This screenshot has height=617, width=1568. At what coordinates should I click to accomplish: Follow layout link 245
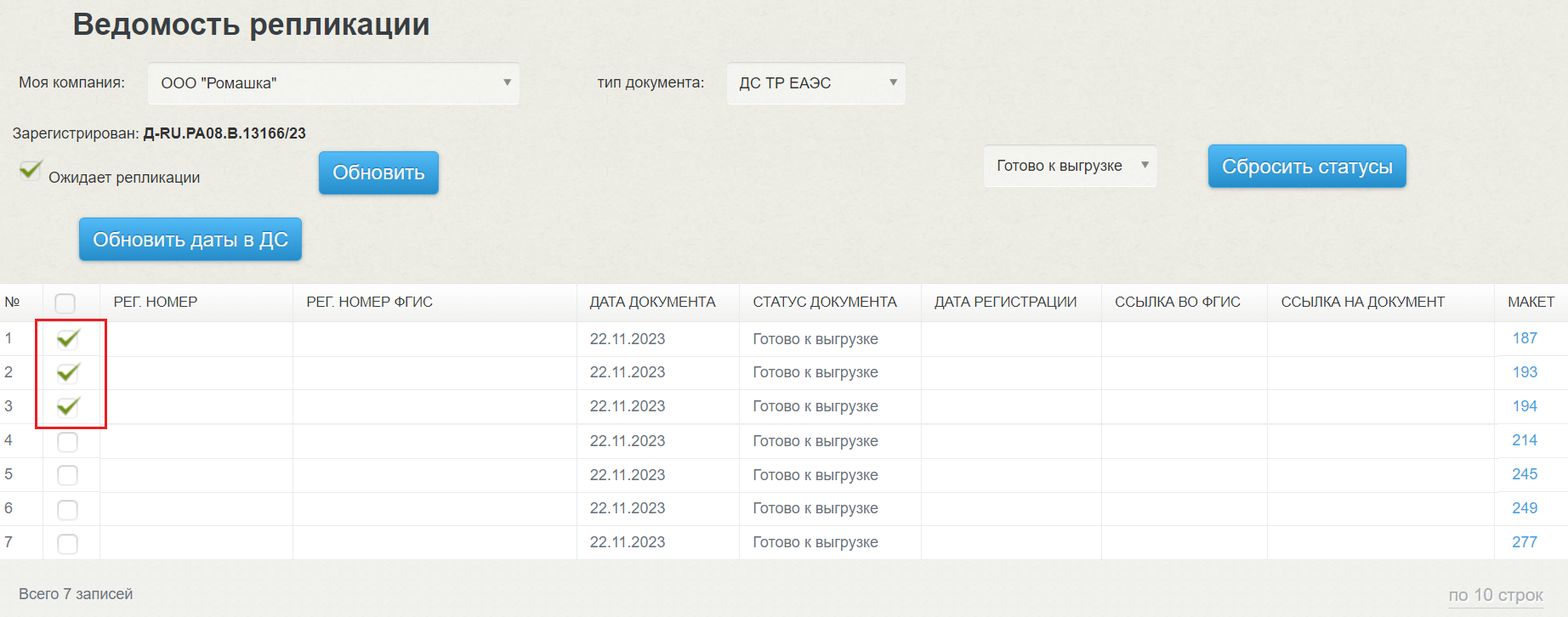point(1524,474)
